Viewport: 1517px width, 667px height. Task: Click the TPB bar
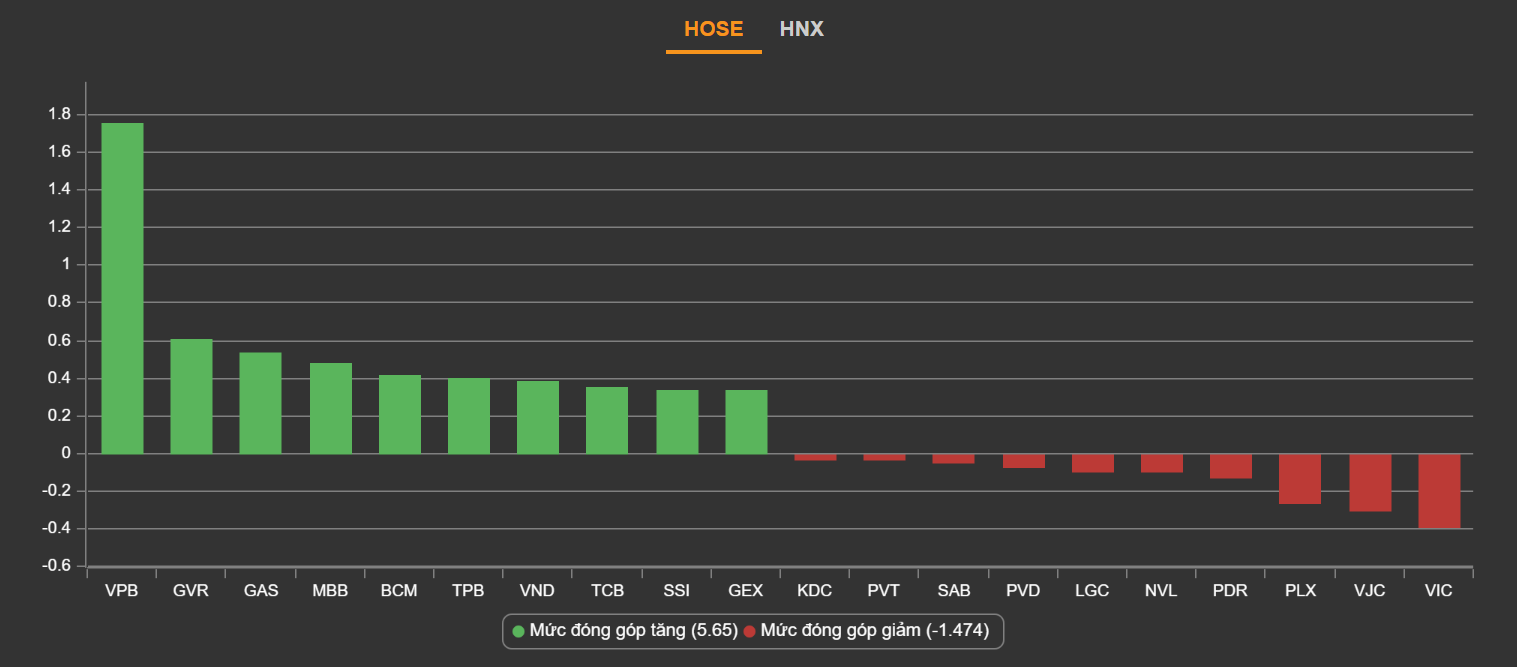[x=468, y=416]
